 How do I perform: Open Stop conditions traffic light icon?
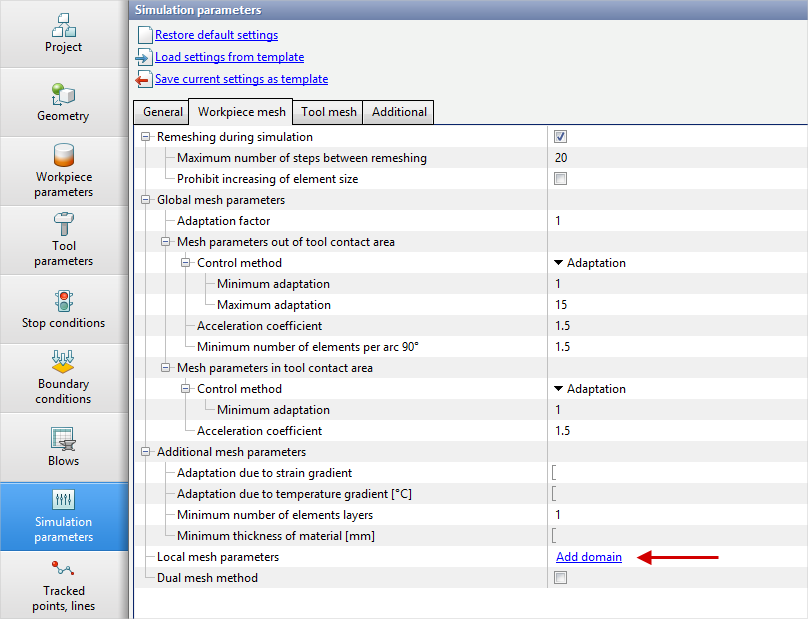[x=63, y=301]
